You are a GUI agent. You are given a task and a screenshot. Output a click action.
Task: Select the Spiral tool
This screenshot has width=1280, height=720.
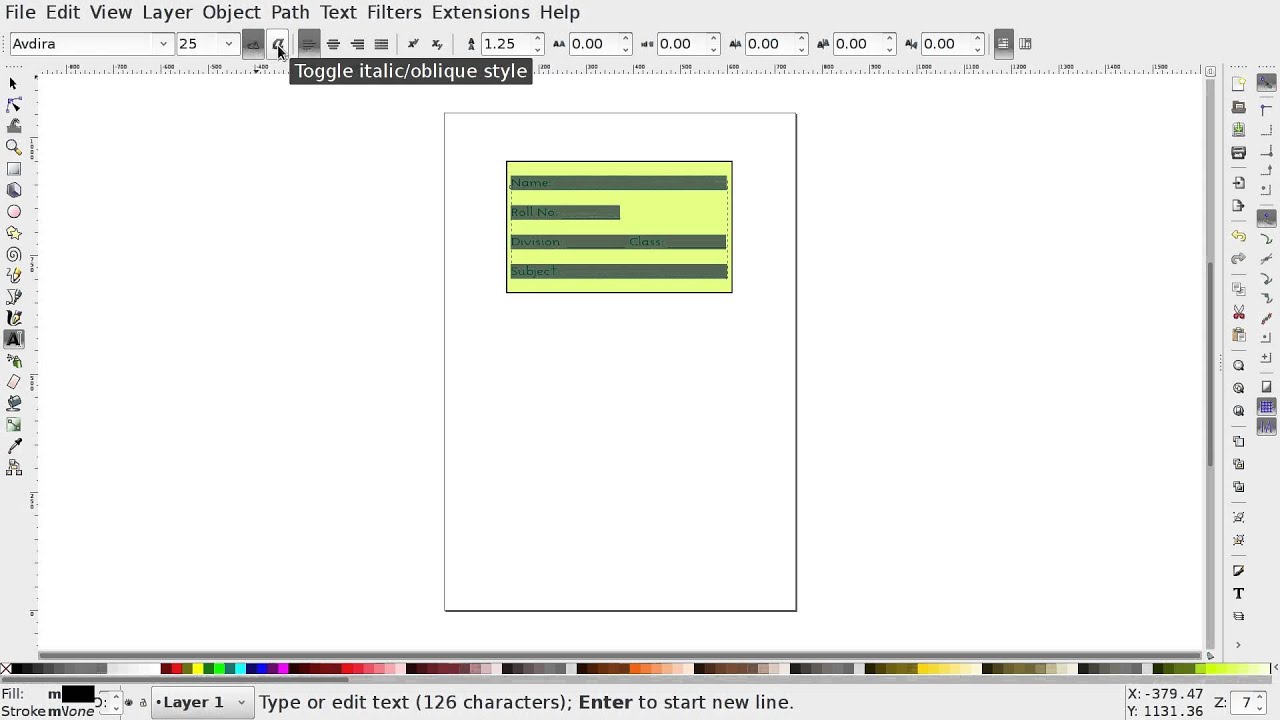point(14,254)
